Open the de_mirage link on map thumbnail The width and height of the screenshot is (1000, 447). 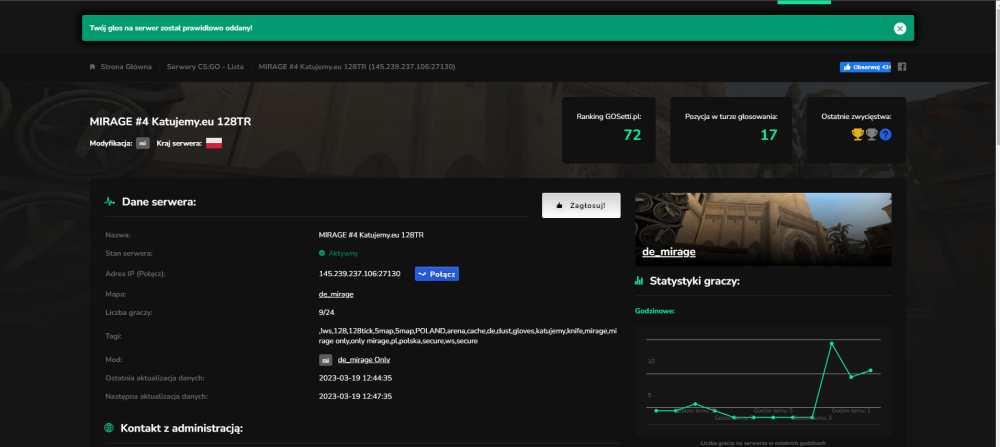pos(668,252)
